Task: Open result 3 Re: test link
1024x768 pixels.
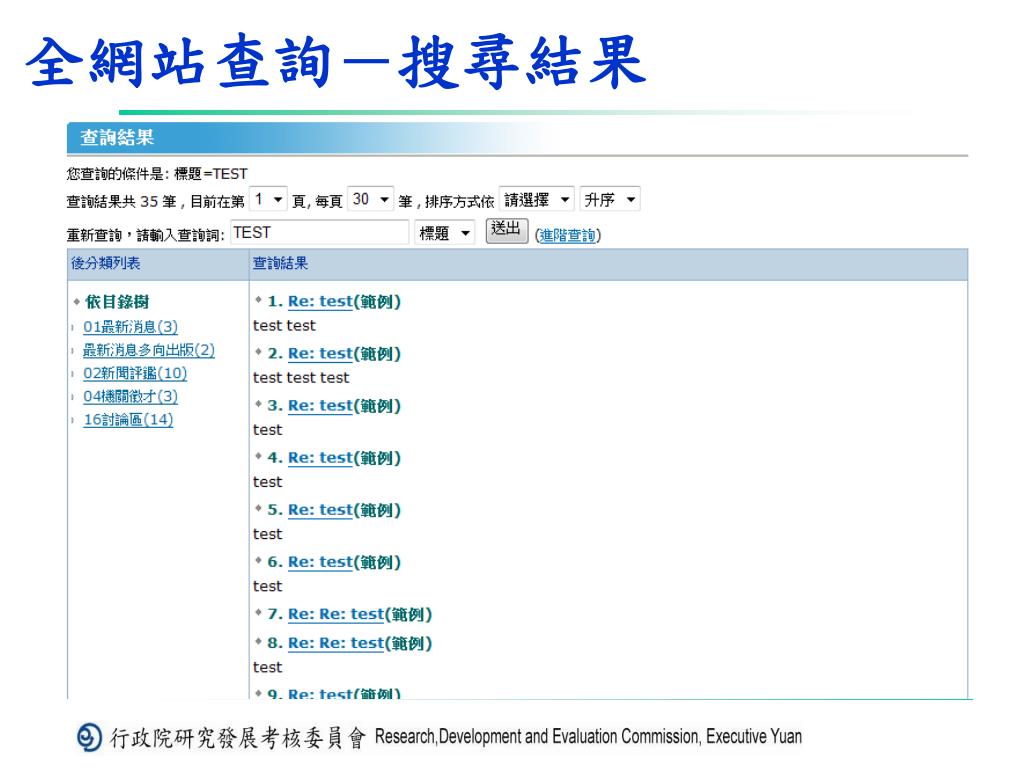Action: click(320, 406)
